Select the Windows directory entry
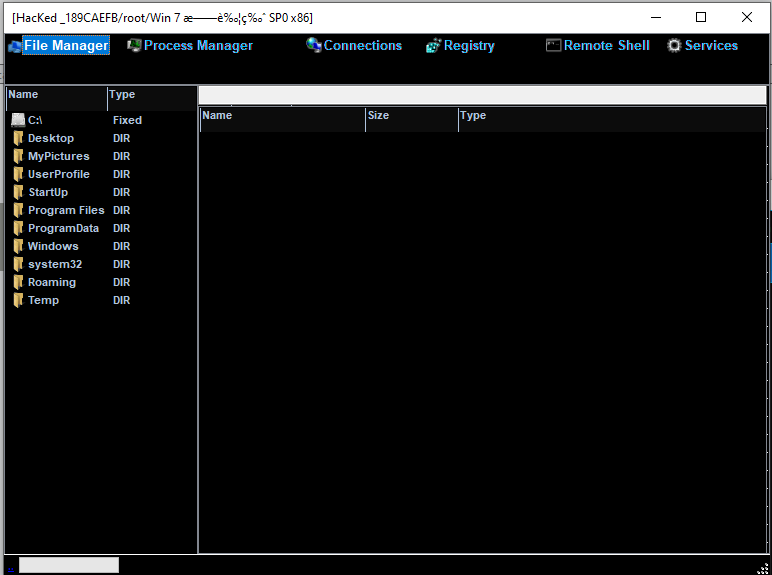This screenshot has width=772, height=575. pyautogui.click(x=53, y=246)
